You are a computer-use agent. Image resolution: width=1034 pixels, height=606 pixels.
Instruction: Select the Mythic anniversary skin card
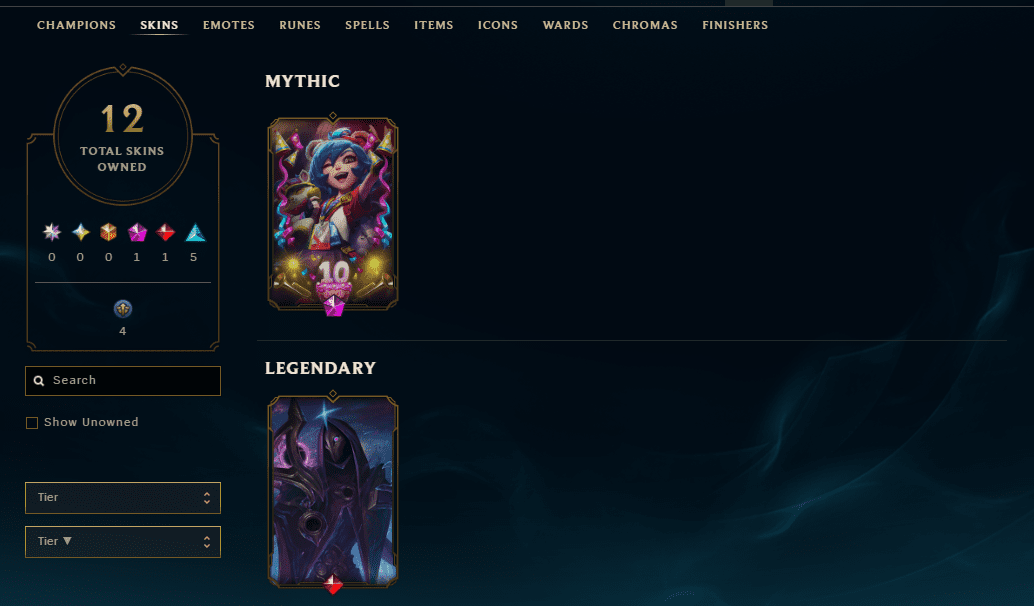tap(333, 212)
